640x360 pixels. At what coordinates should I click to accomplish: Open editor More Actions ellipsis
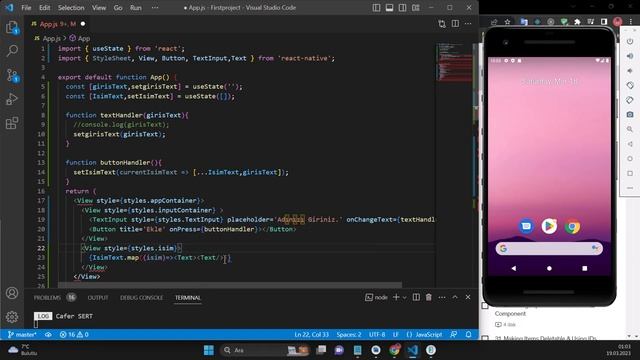[468, 24]
